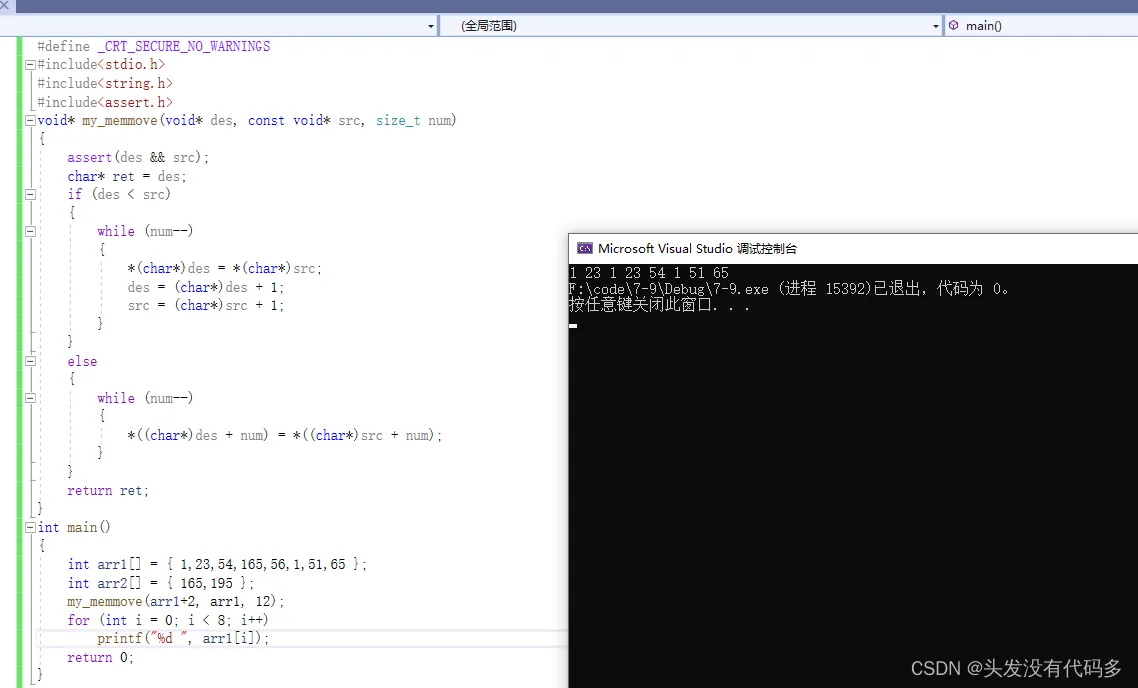Collapse the #include<stdio.h> block

click(x=30, y=65)
